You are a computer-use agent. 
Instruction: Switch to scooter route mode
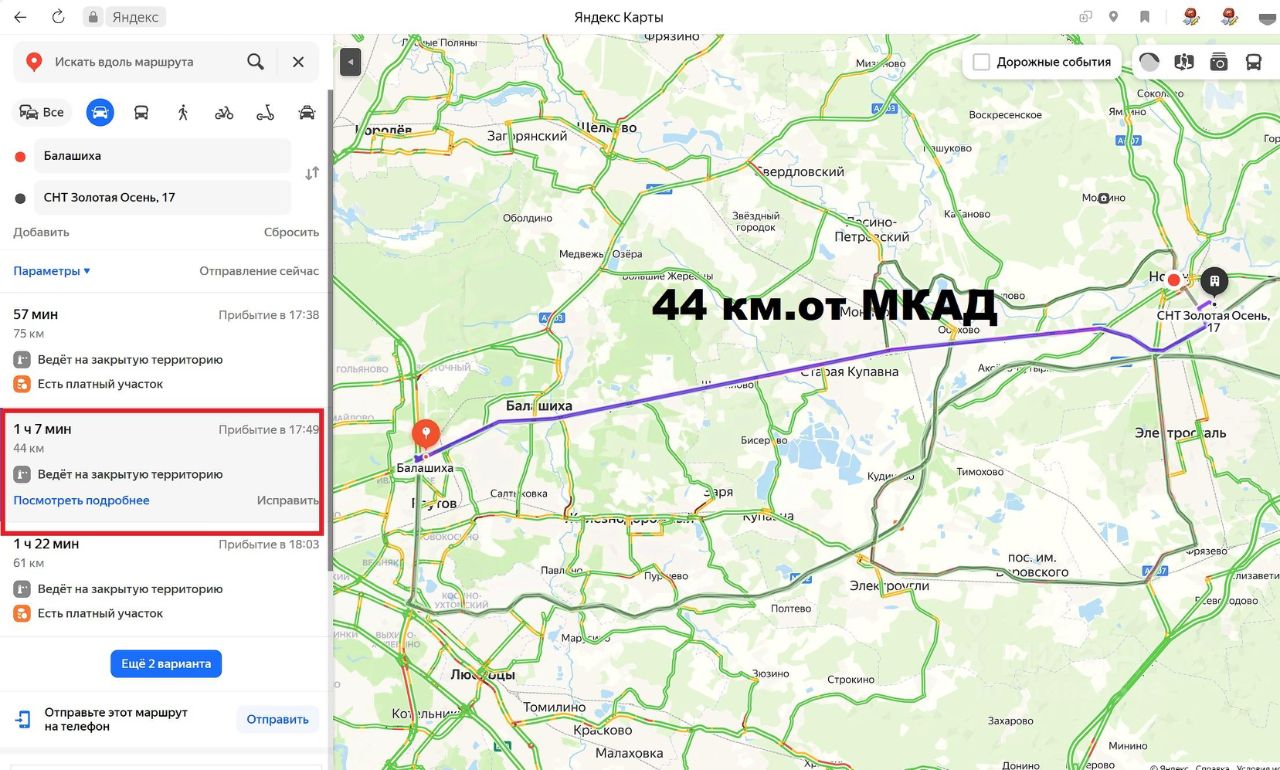tap(265, 112)
